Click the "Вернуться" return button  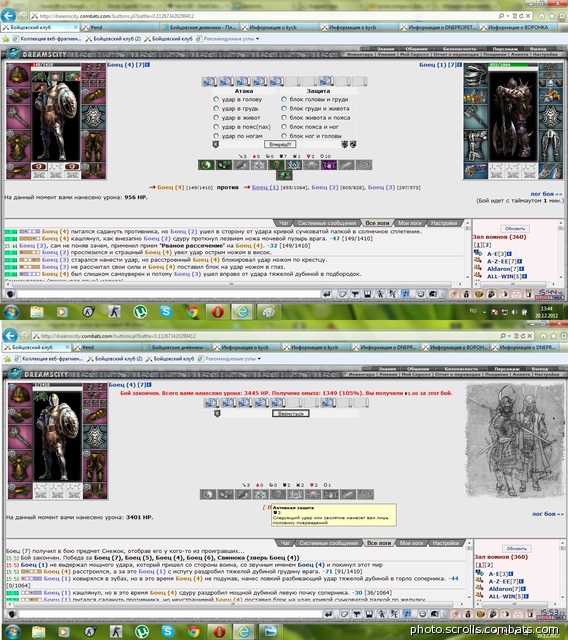click(291, 413)
